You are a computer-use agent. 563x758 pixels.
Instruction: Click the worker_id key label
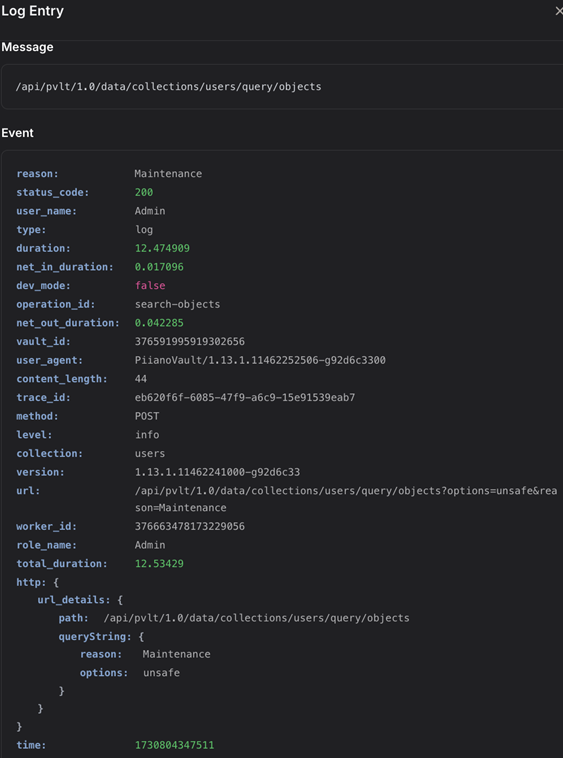tap(46, 526)
